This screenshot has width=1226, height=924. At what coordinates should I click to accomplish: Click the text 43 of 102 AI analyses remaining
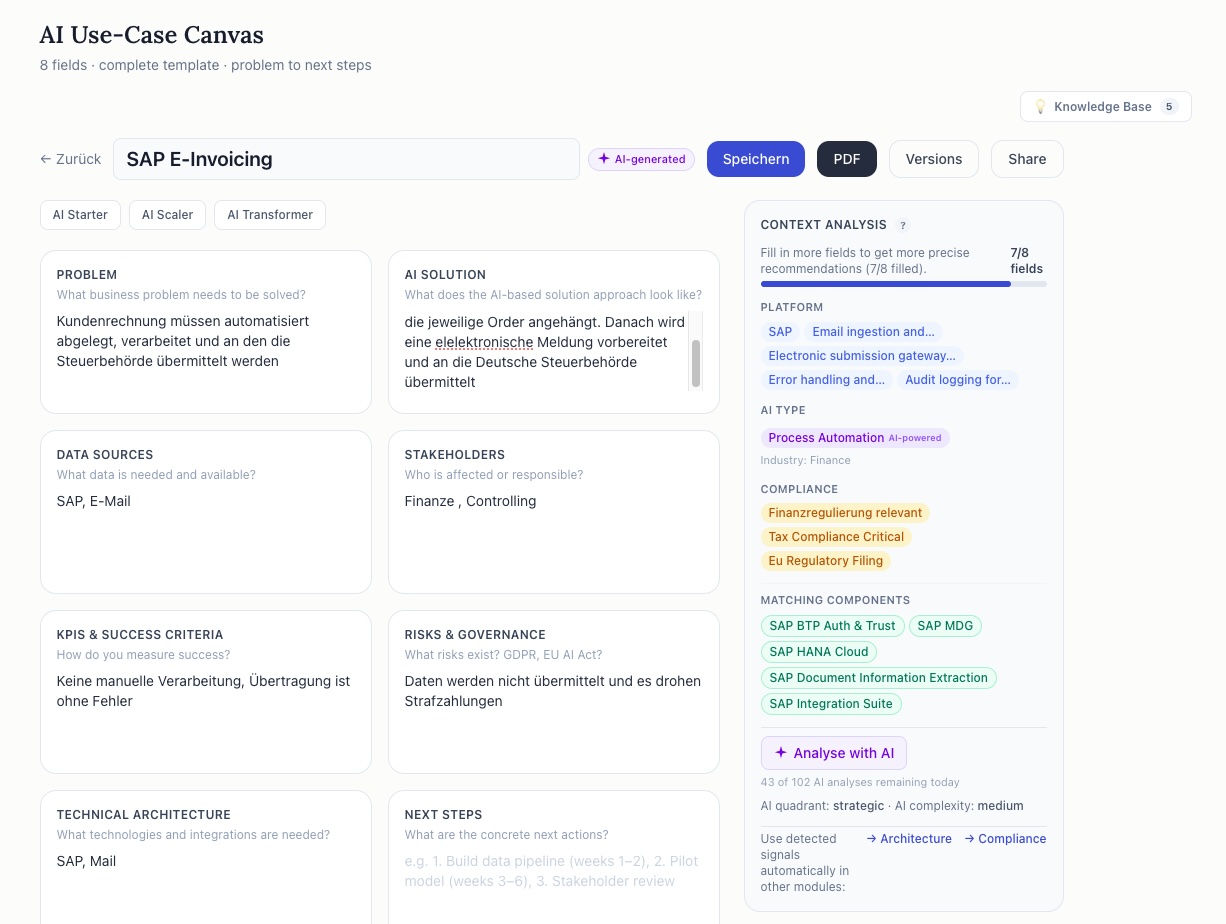pyautogui.click(x=860, y=782)
